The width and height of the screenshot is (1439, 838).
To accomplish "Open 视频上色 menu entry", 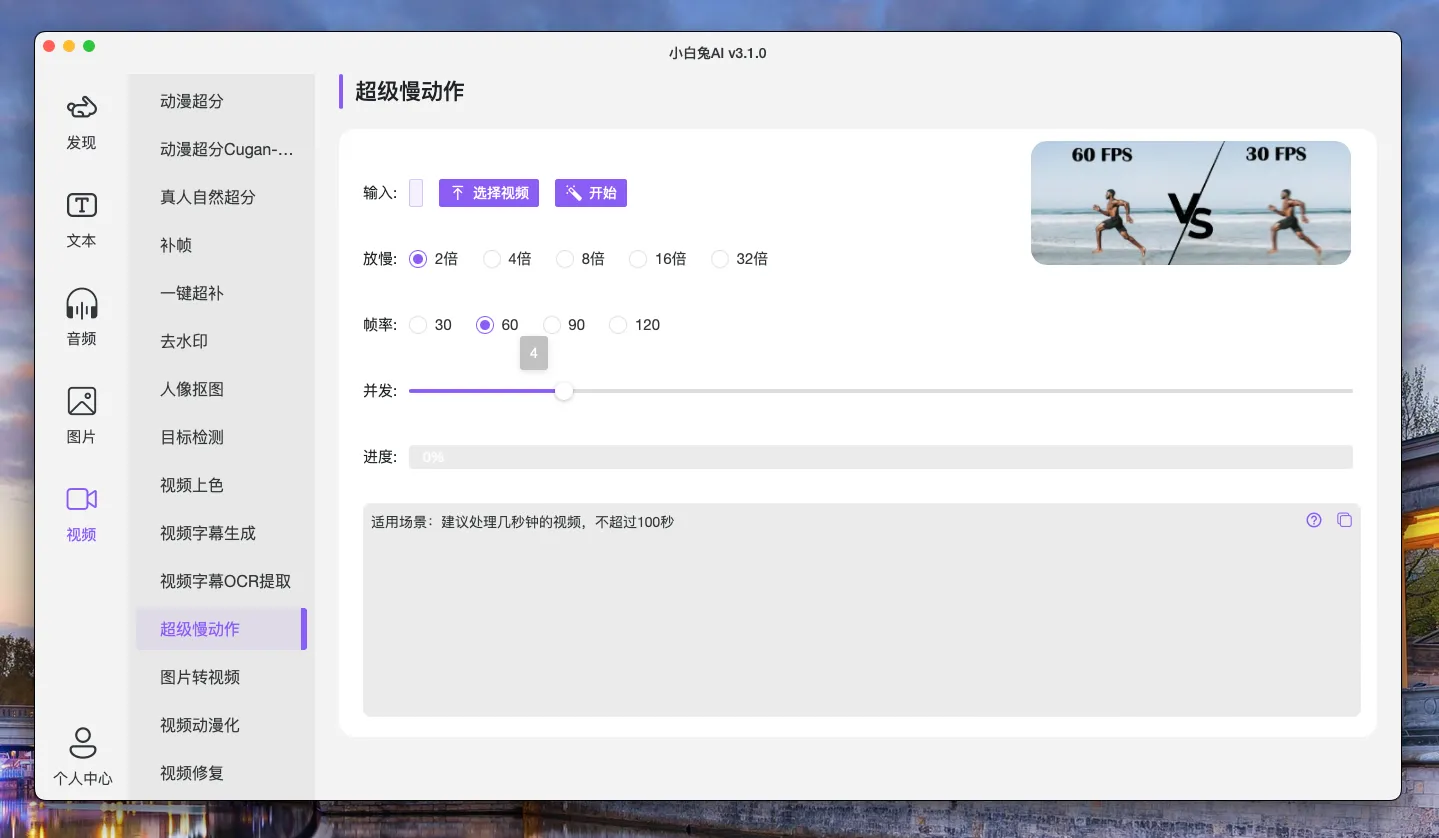I will coord(221,485).
